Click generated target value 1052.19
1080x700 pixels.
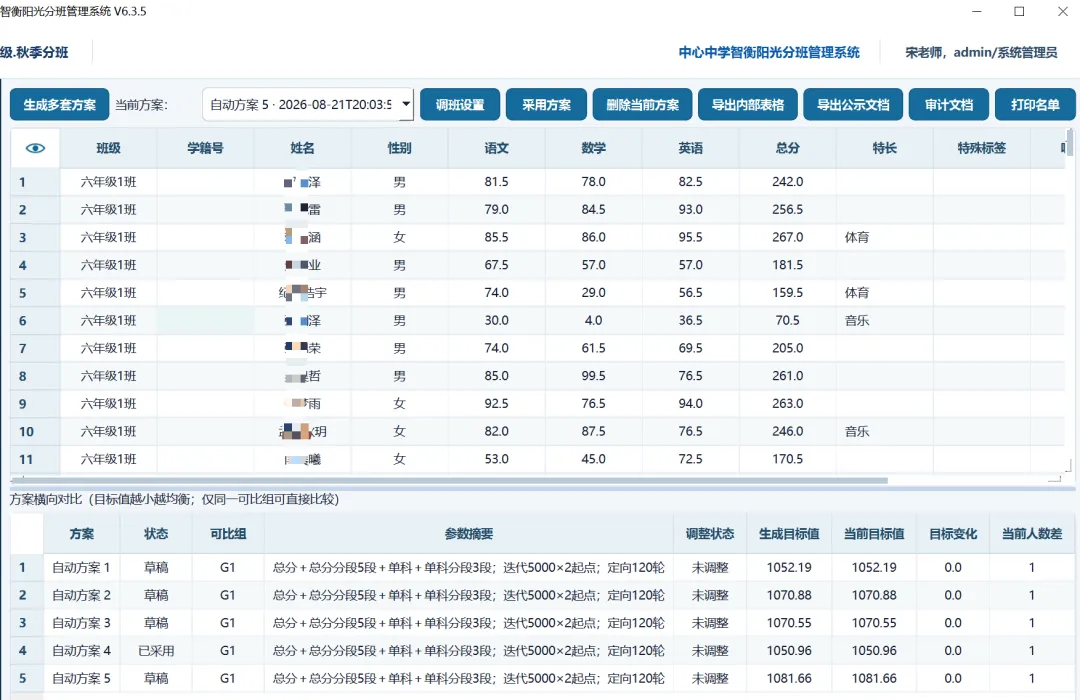pyautogui.click(x=789, y=568)
